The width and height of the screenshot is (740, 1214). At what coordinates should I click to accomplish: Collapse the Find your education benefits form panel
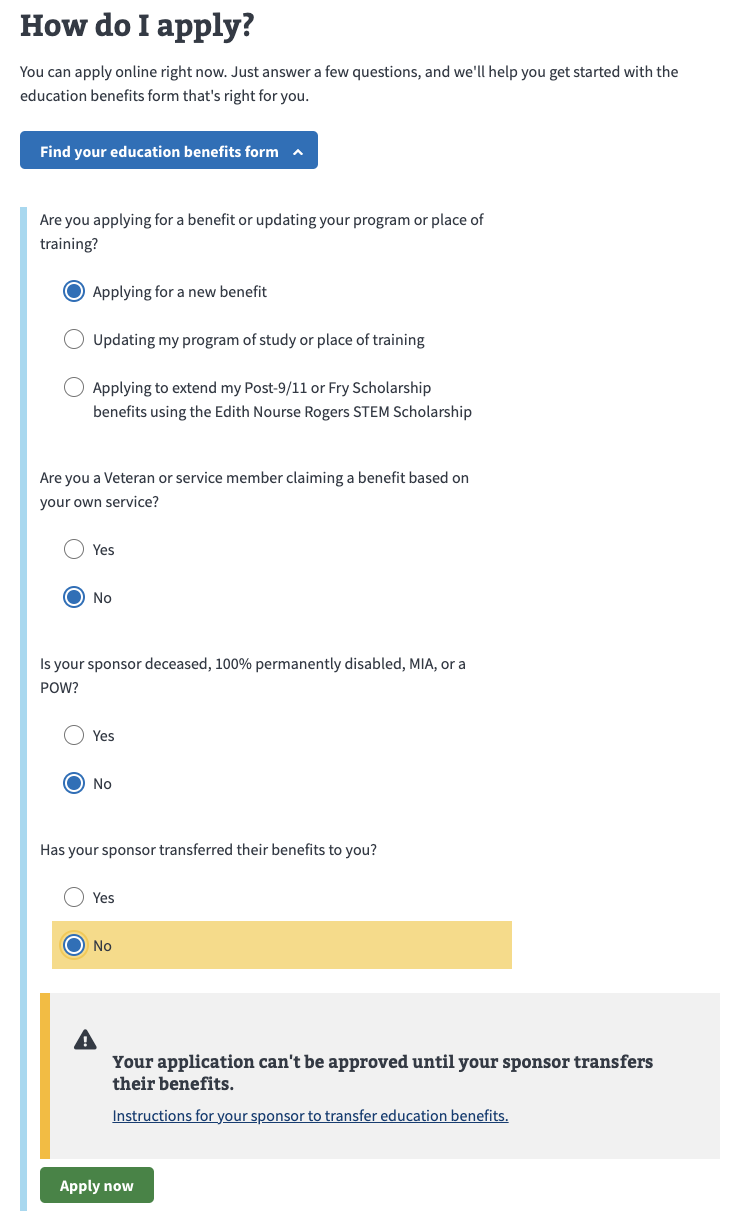coord(168,150)
